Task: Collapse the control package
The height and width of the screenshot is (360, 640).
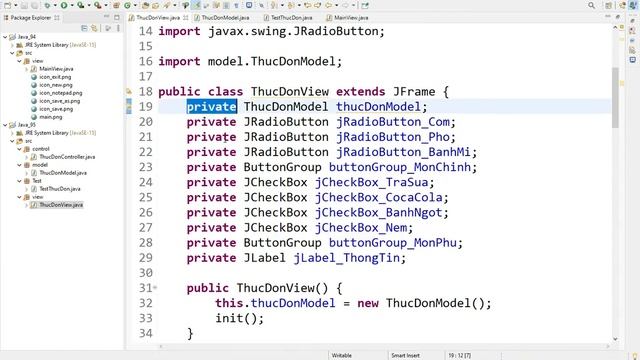Action: point(19,149)
